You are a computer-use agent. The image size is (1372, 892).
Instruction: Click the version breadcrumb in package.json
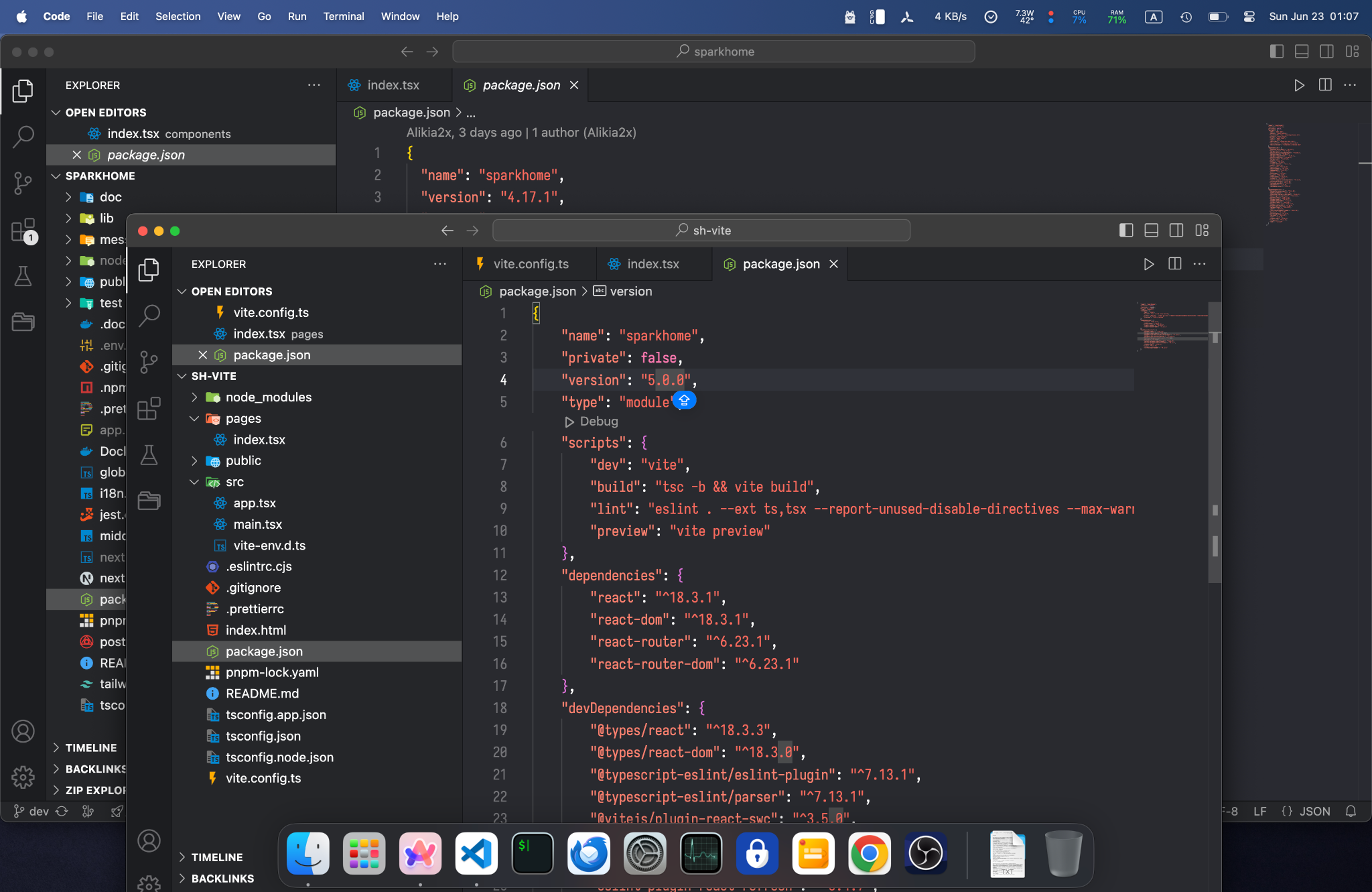[x=631, y=291]
